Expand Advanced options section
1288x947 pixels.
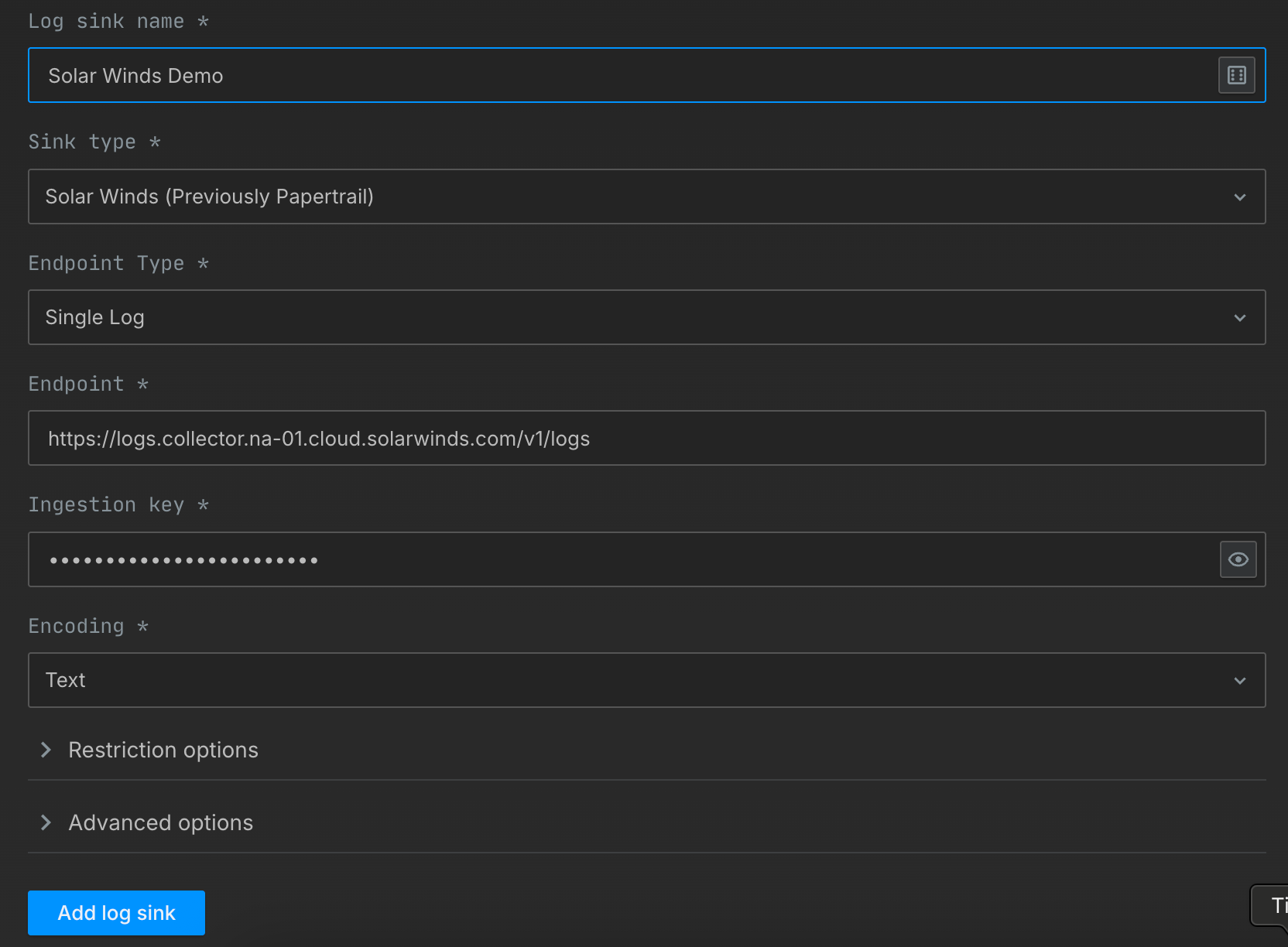[x=646, y=822]
